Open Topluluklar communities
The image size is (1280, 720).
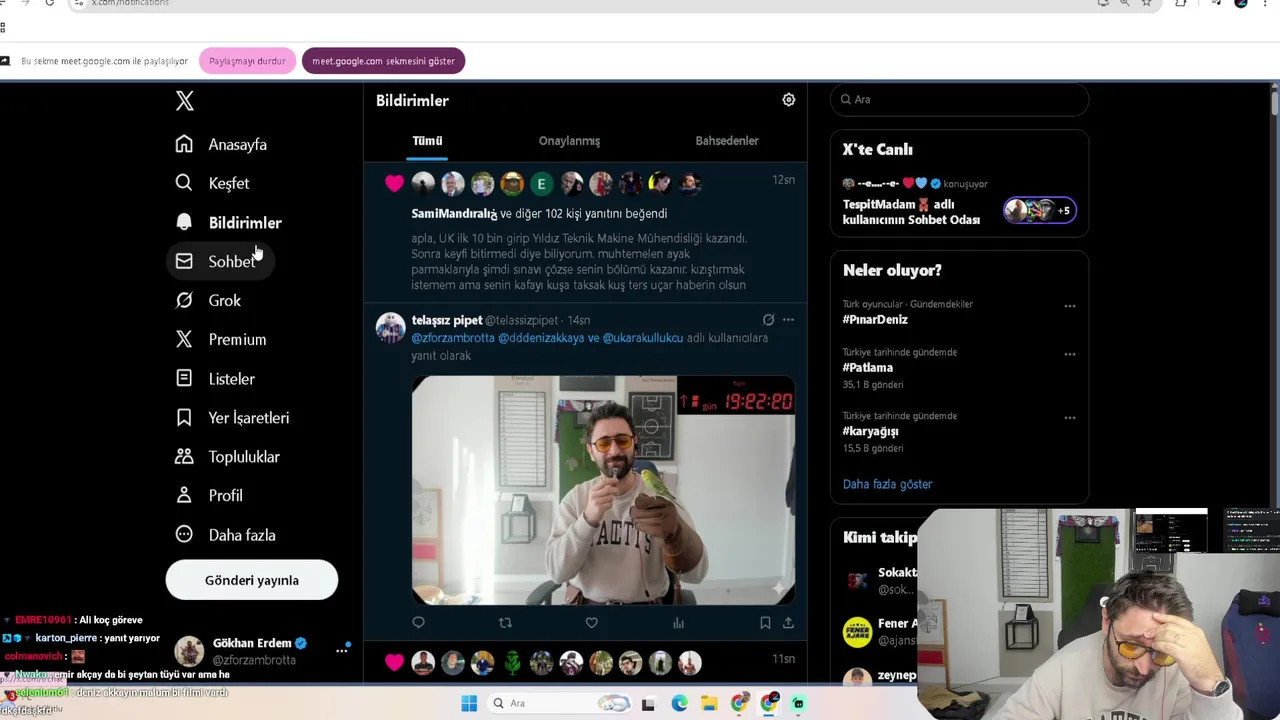(228, 456)
